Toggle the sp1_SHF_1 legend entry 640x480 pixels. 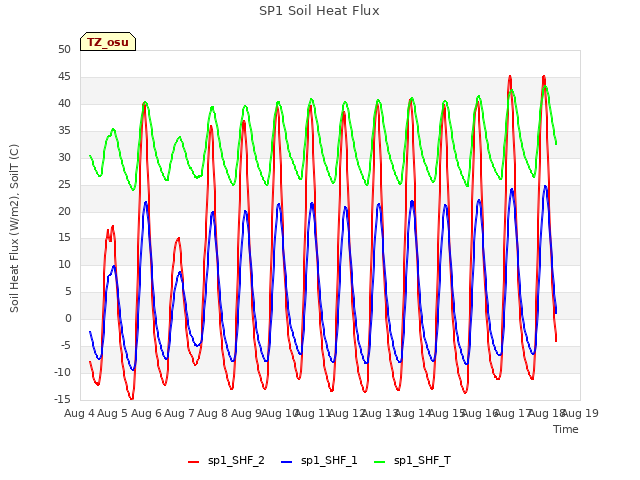click(319, 461)
